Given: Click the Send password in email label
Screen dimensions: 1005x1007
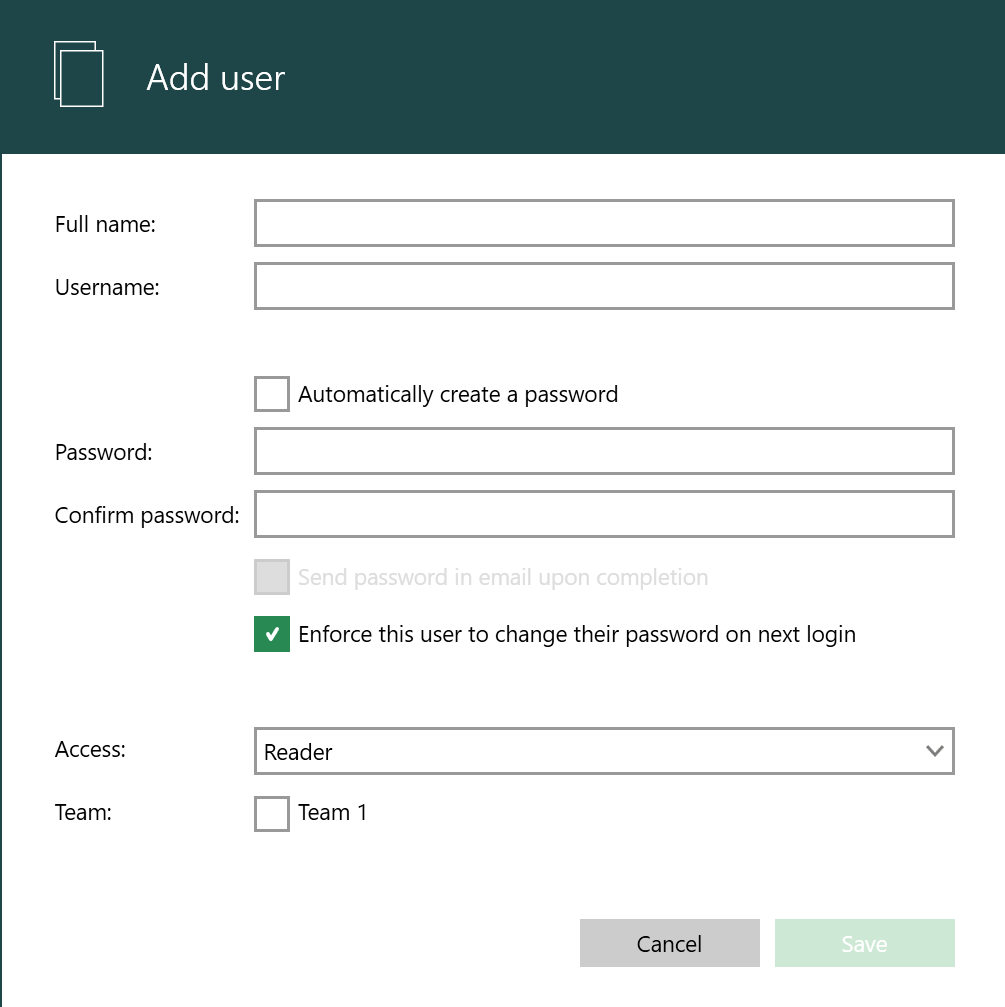Looking at the screenshot, I should [x=503, y=577].
